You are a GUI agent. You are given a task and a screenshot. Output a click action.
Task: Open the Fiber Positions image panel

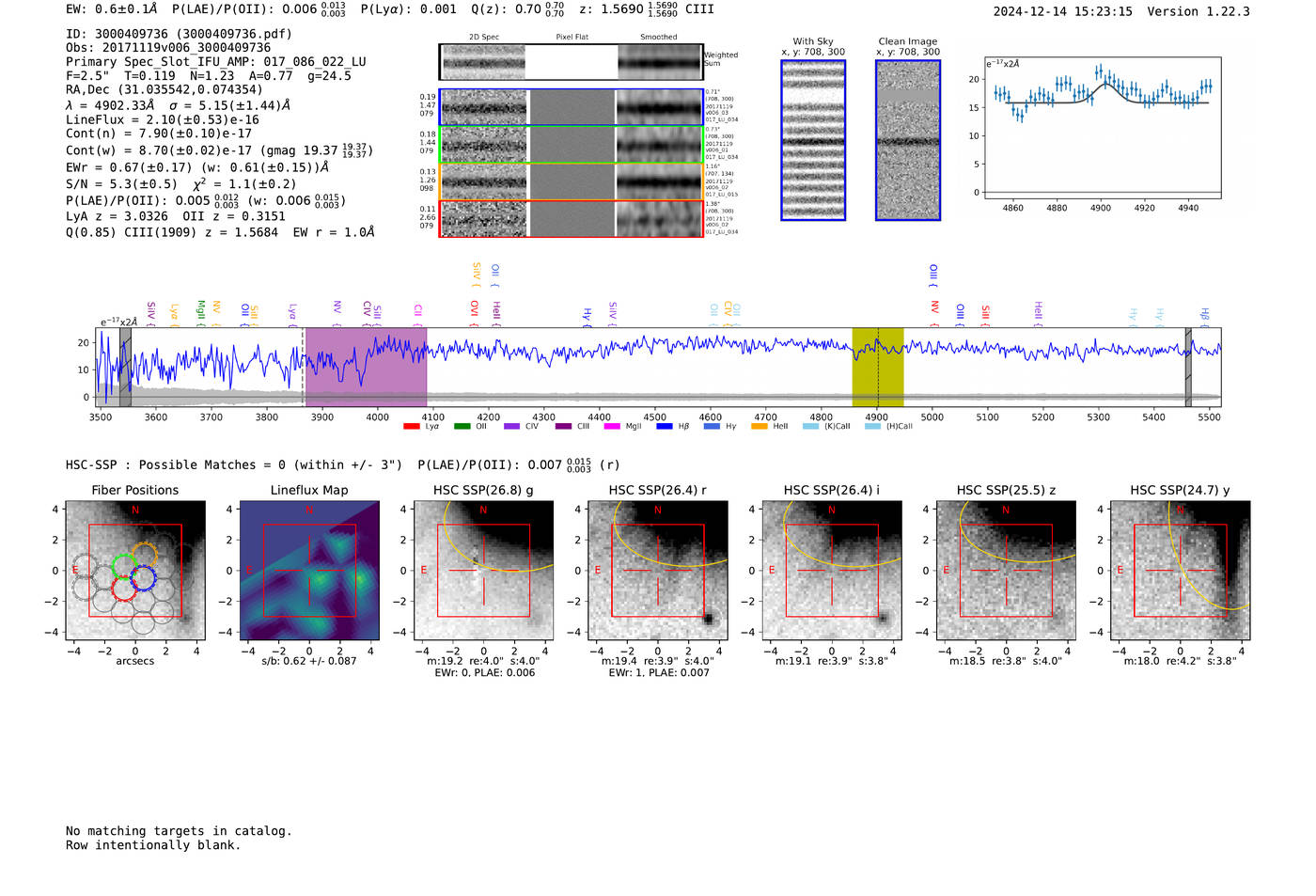click(x=134, y=571)
